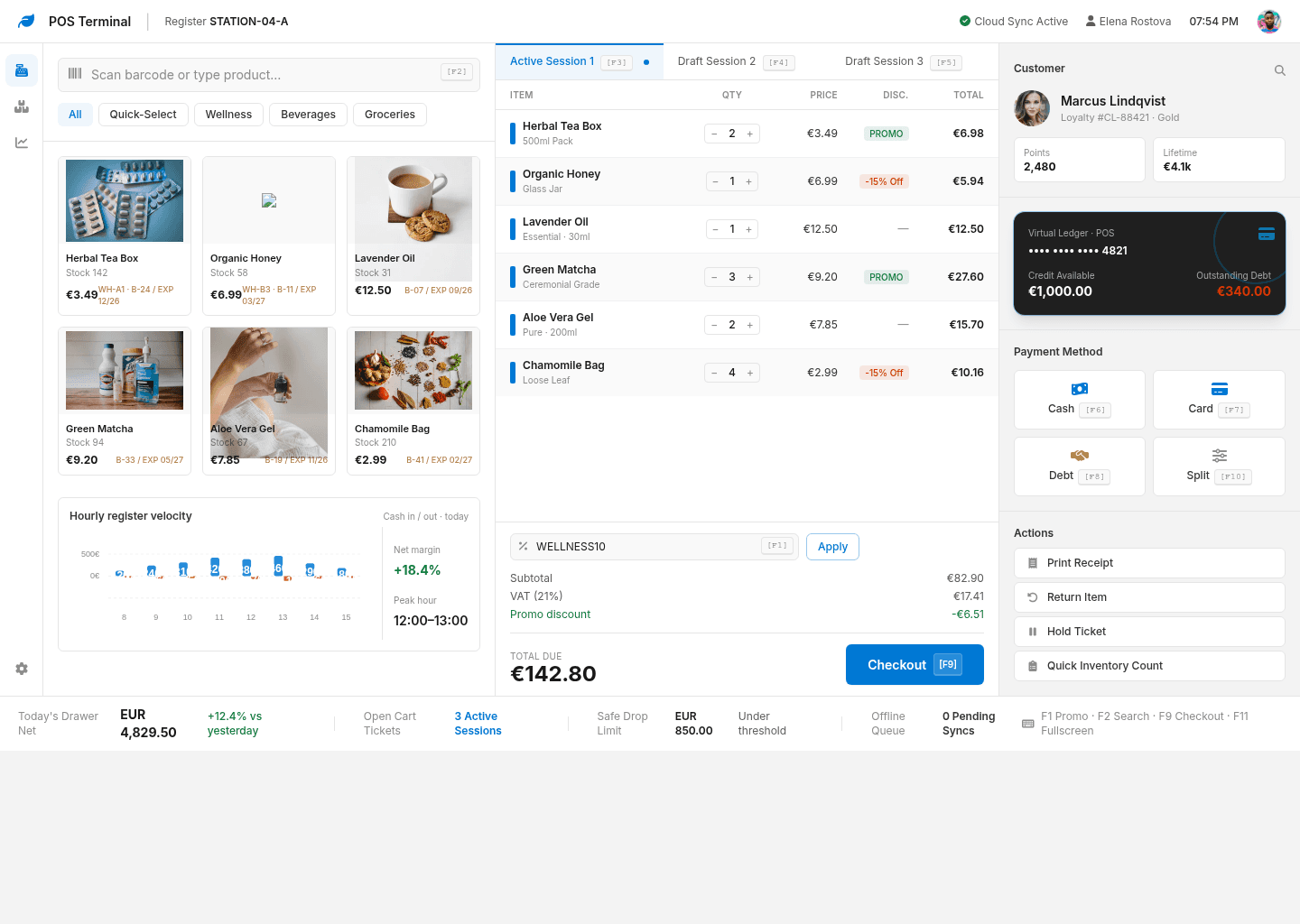Click Peak hour 12:00–13:00 value

coord(431,621)
